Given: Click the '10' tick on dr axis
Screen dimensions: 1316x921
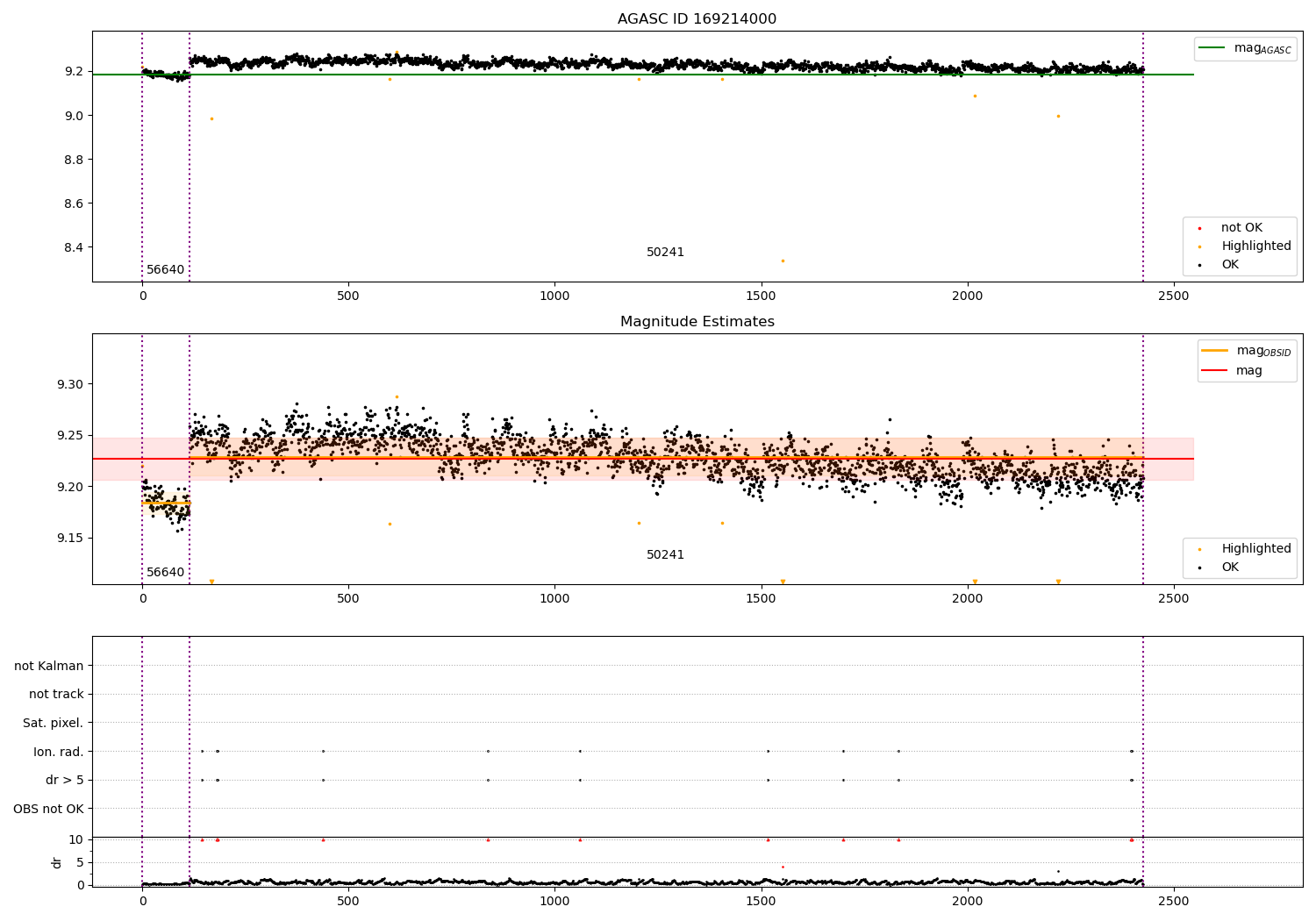Looking at the screenshot, I should click(x=76, y=839).
